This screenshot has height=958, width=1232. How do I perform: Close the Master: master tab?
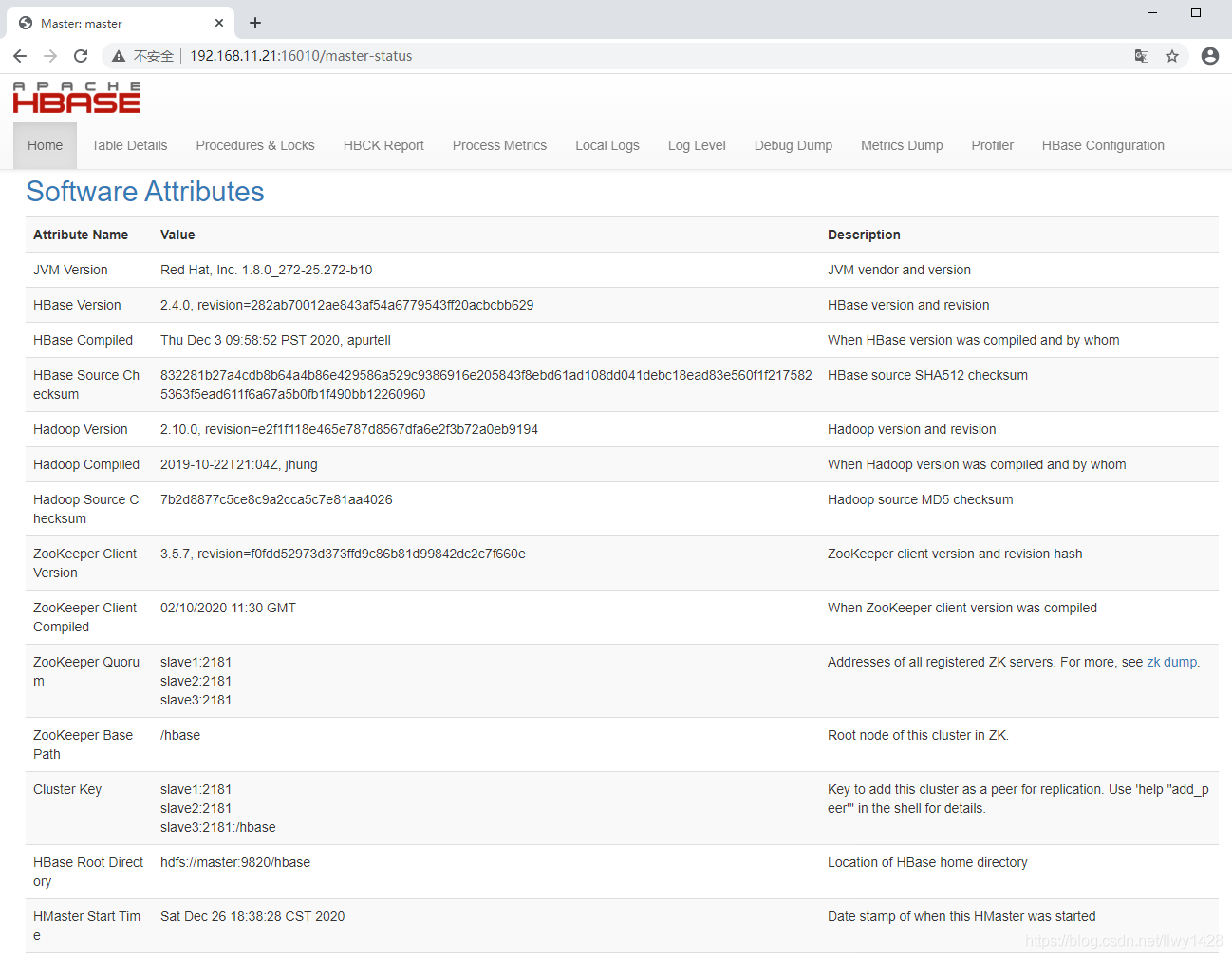[219, 23]
